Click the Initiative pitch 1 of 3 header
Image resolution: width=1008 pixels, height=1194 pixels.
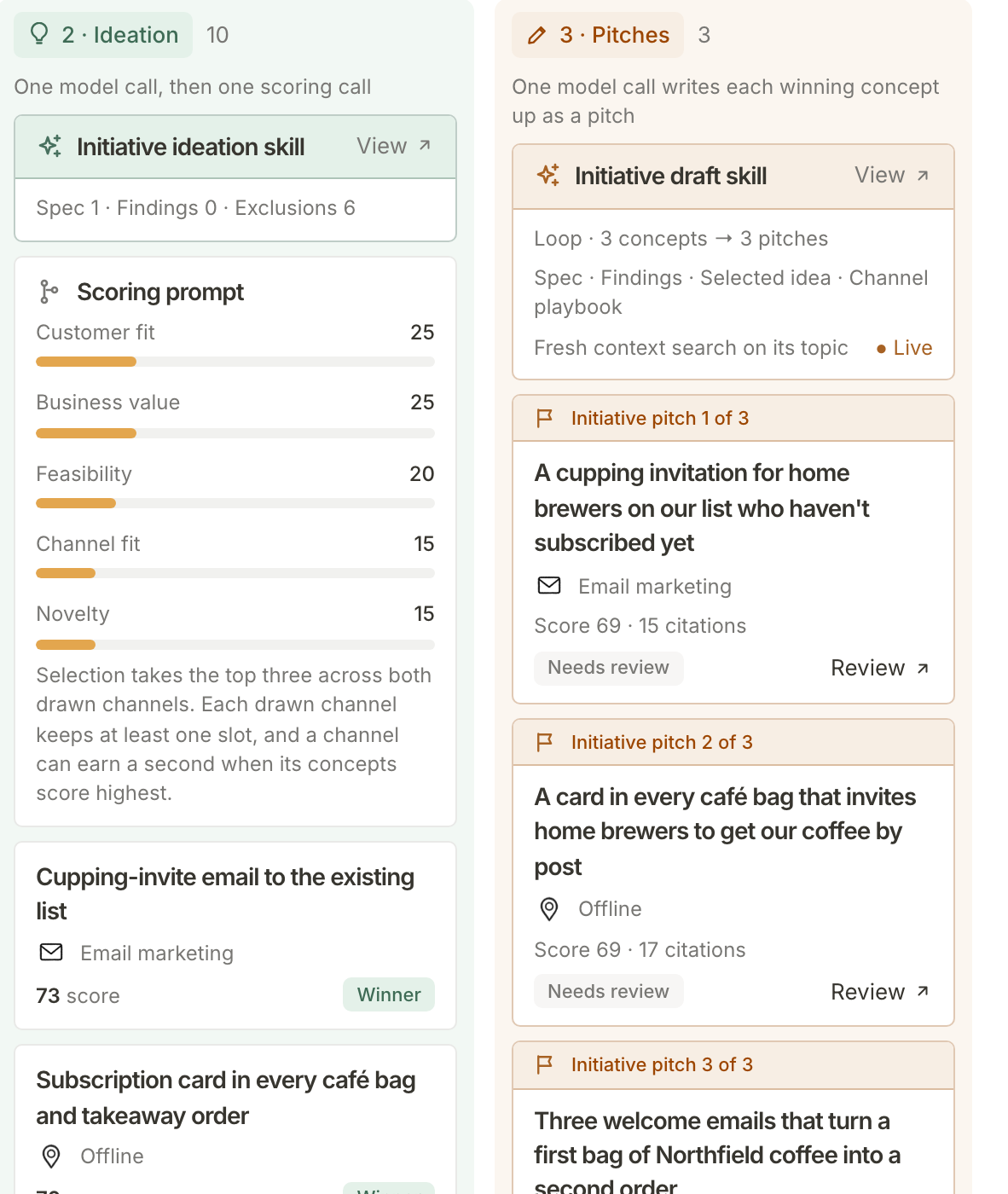tap(733, 418)
